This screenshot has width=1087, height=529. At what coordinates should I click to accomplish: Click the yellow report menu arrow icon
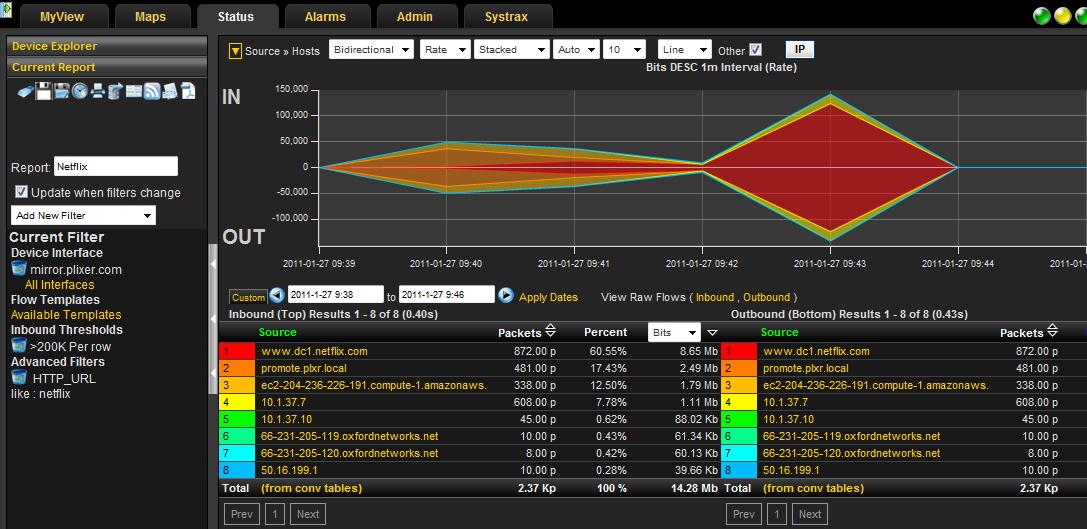pos(235,51)
